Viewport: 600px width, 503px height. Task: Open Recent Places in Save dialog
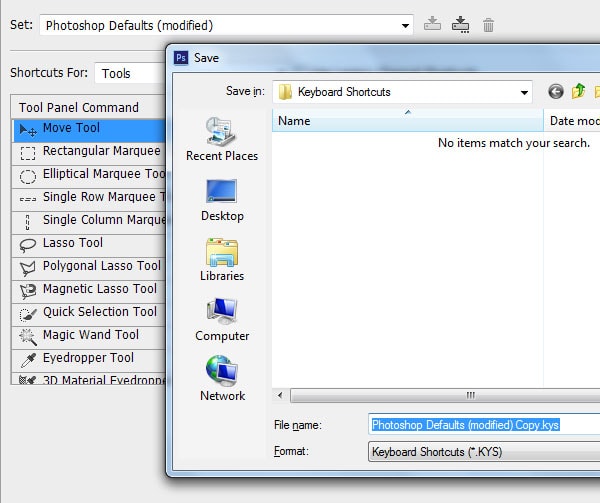[x=222, y=140]
